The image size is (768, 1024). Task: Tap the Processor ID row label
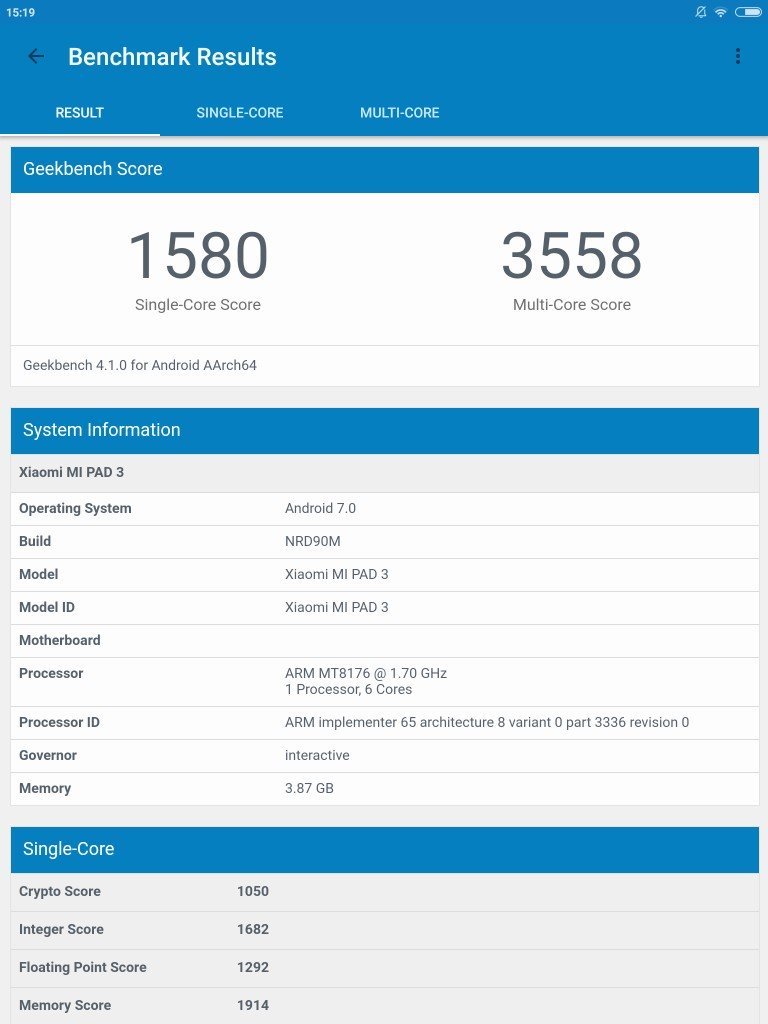(59, 722)
